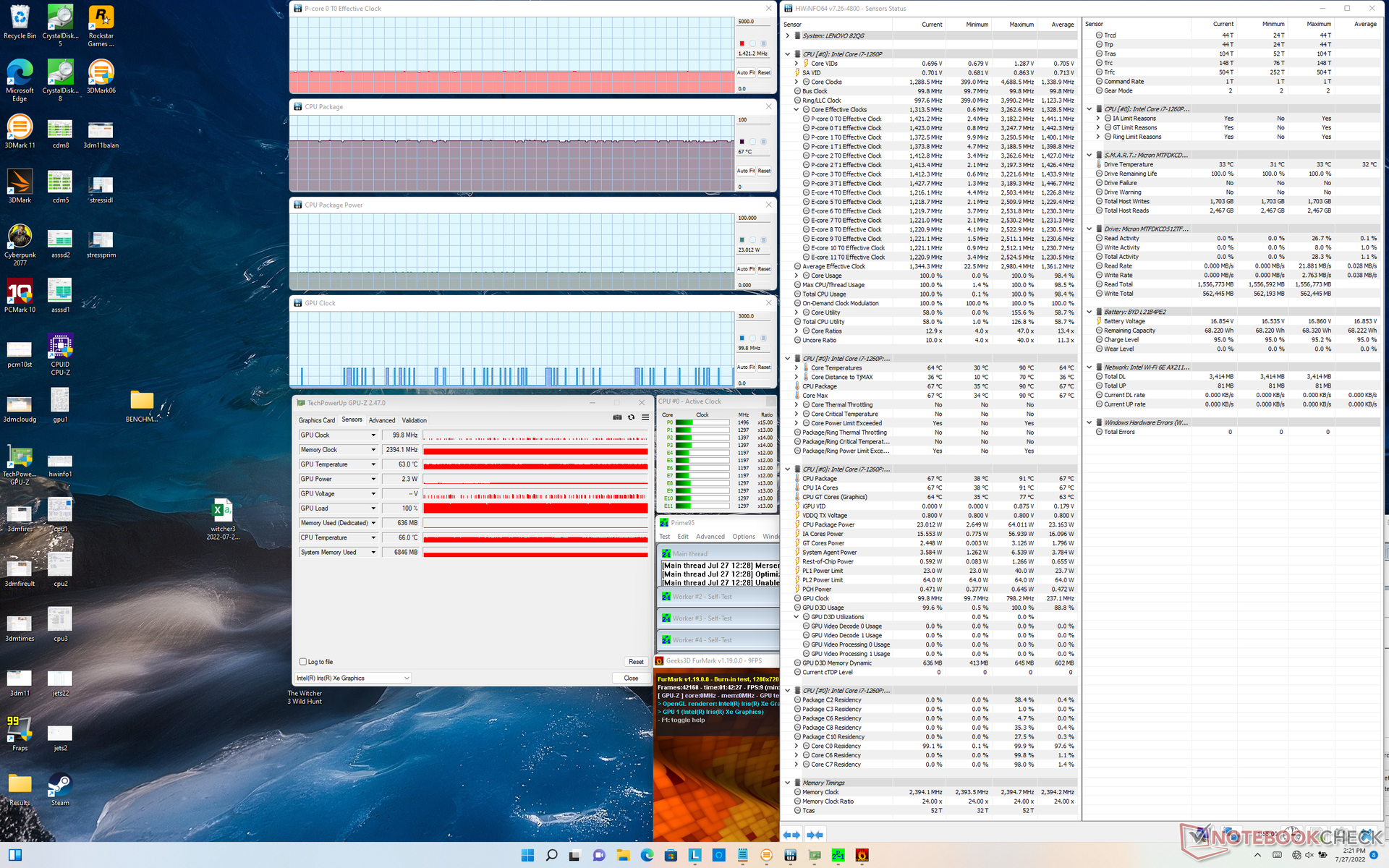Switch to GPU-Z Advanced tab

381,420
